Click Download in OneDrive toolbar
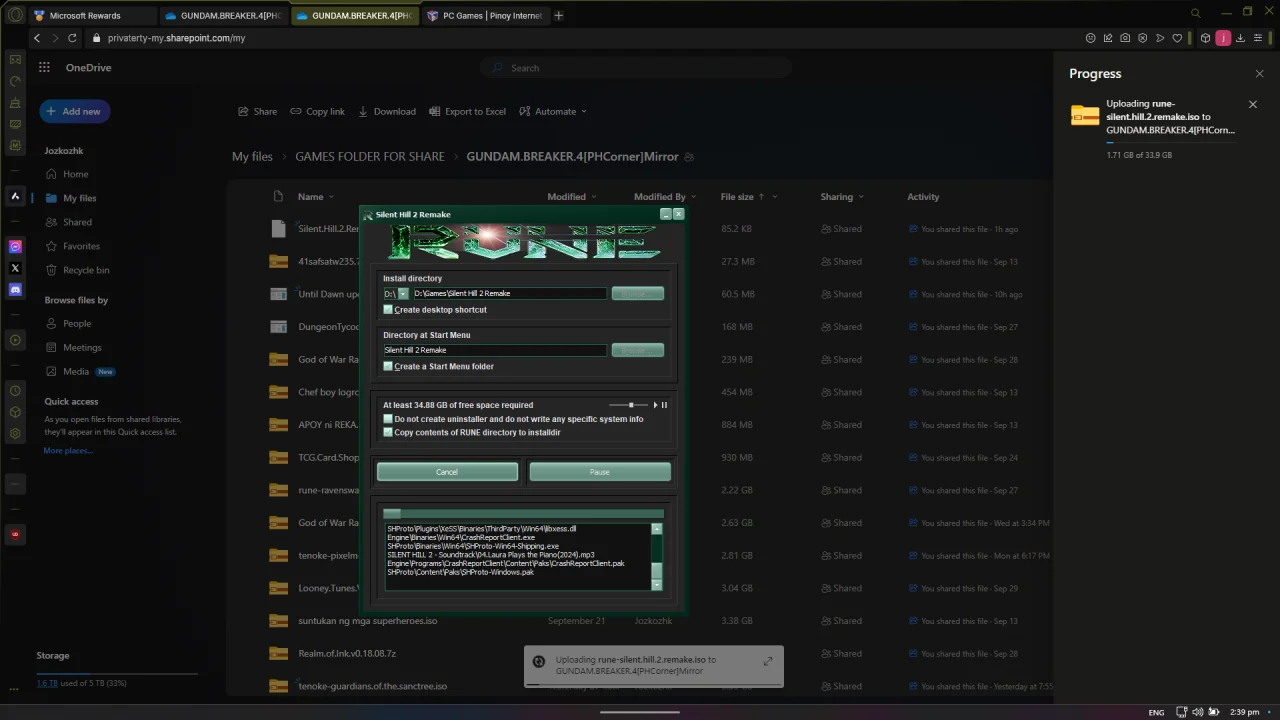This screenshot has height=720, width=1280. coord(387,111)
